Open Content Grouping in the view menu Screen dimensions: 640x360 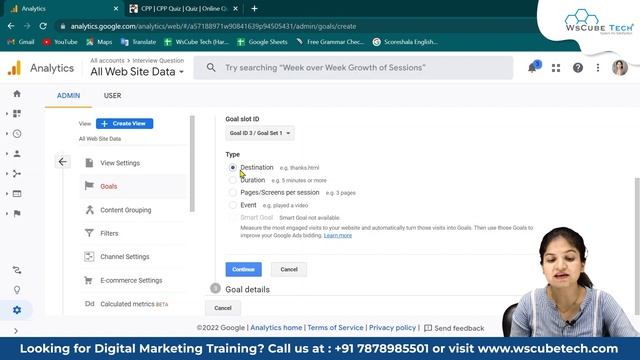coord(133,210)
